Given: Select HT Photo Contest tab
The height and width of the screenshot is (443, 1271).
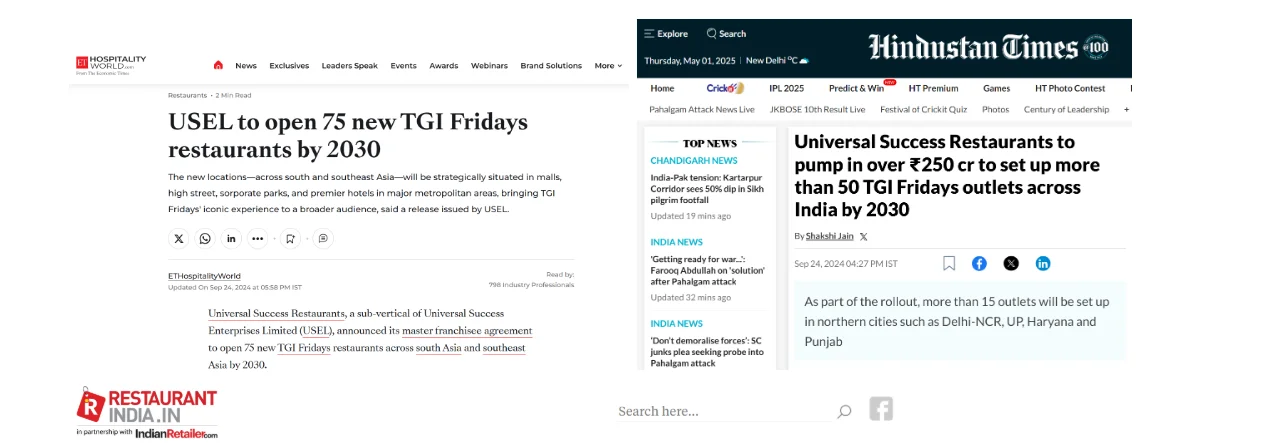Looking at the screenshot, I should pyautogui.click(x=1070, y=88).
